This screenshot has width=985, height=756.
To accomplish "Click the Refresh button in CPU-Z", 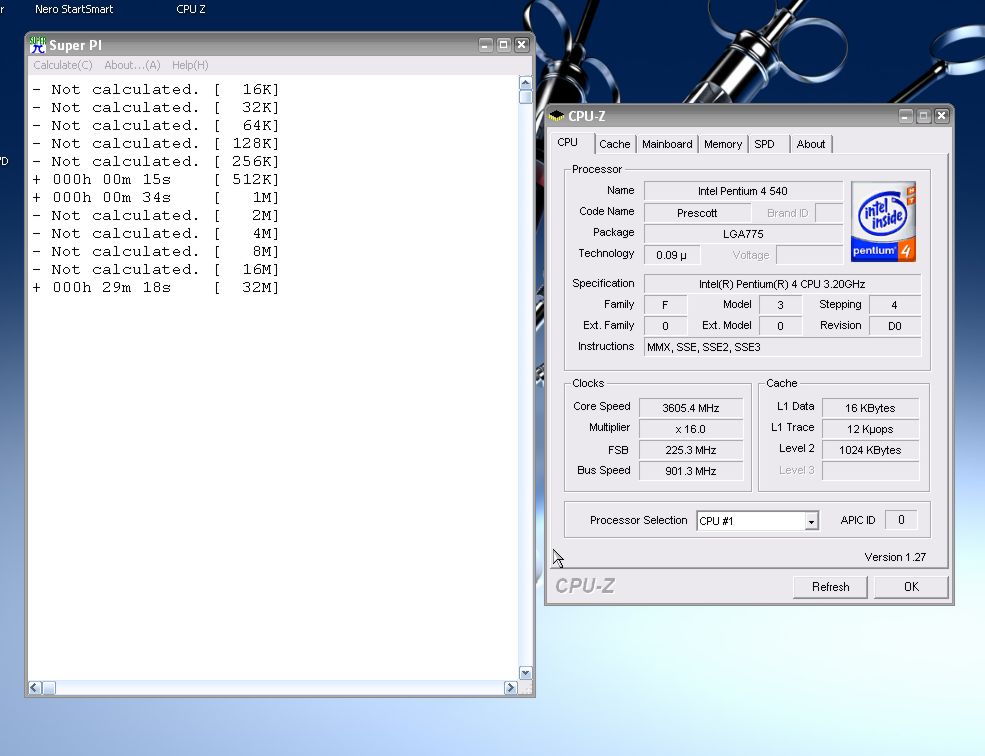I will (830, 587).
